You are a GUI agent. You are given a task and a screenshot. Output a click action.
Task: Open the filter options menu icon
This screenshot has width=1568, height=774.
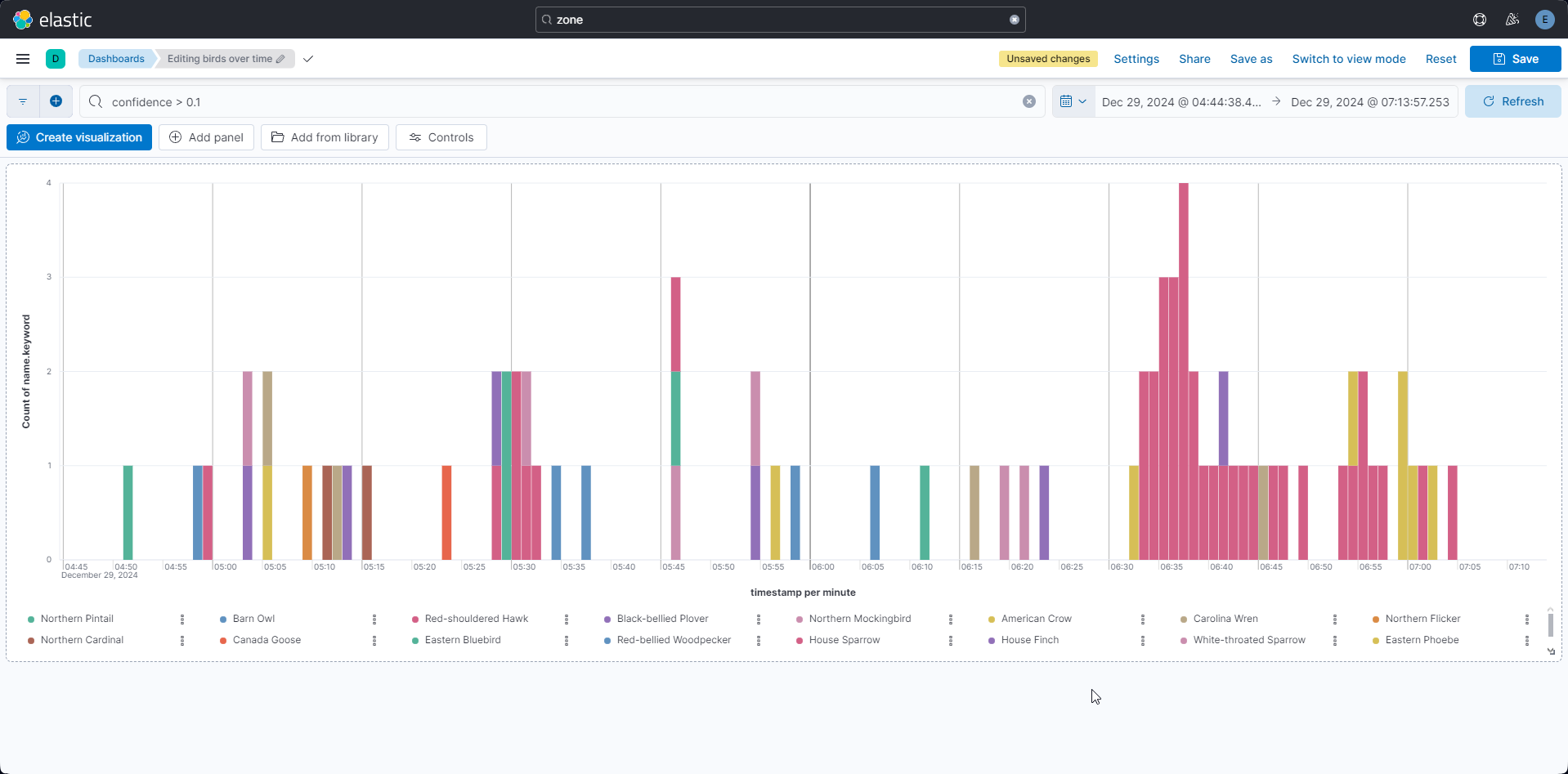pyautogui.click(x=23, y=101)
